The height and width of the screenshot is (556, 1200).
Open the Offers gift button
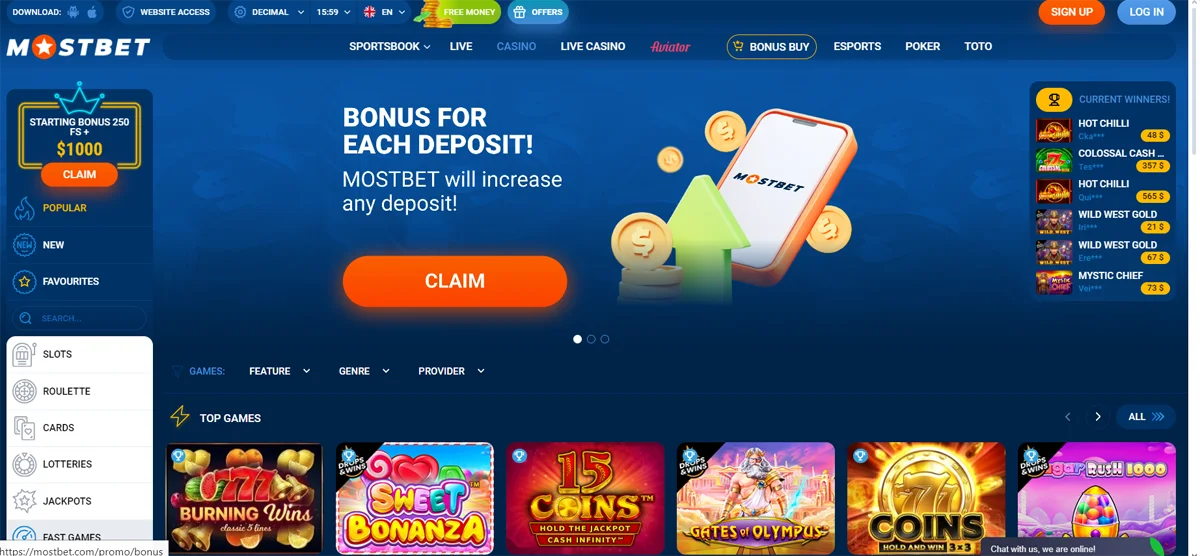[538, 12]
